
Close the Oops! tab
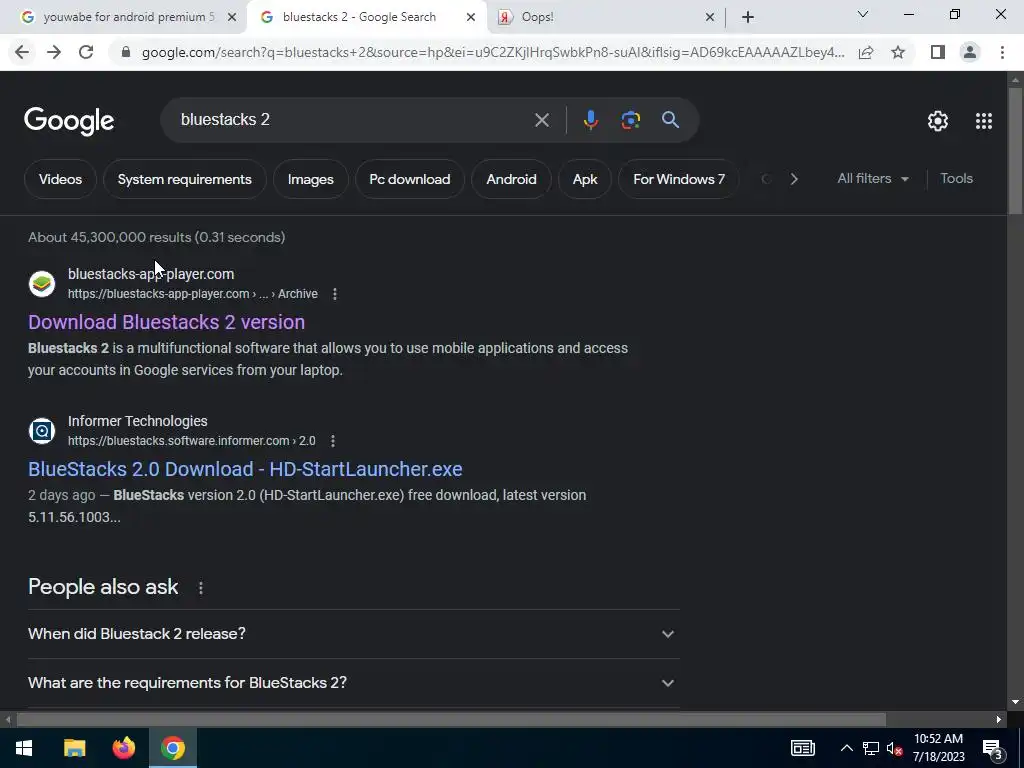point(710,17)
